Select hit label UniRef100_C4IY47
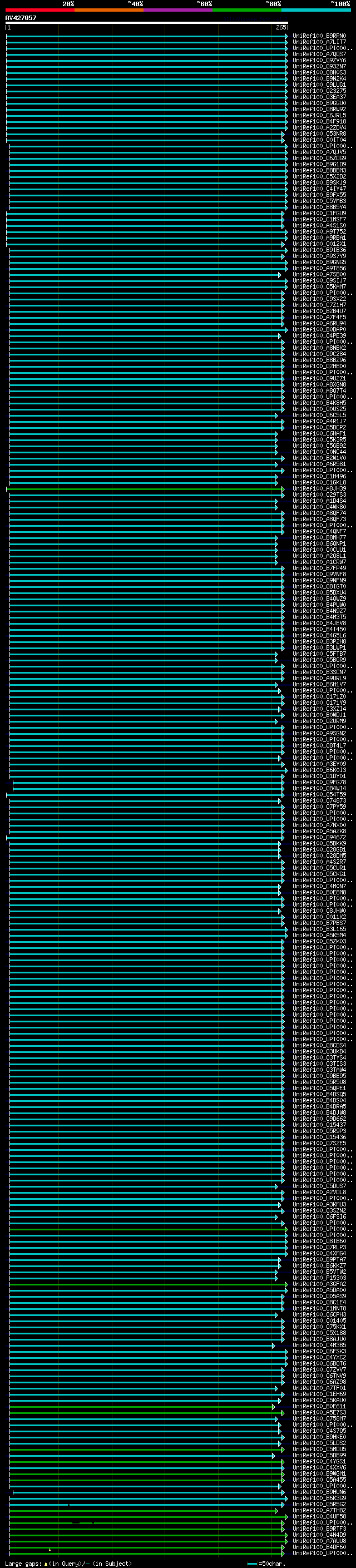This screenshot has height=1568, width=356. point(319,189)
